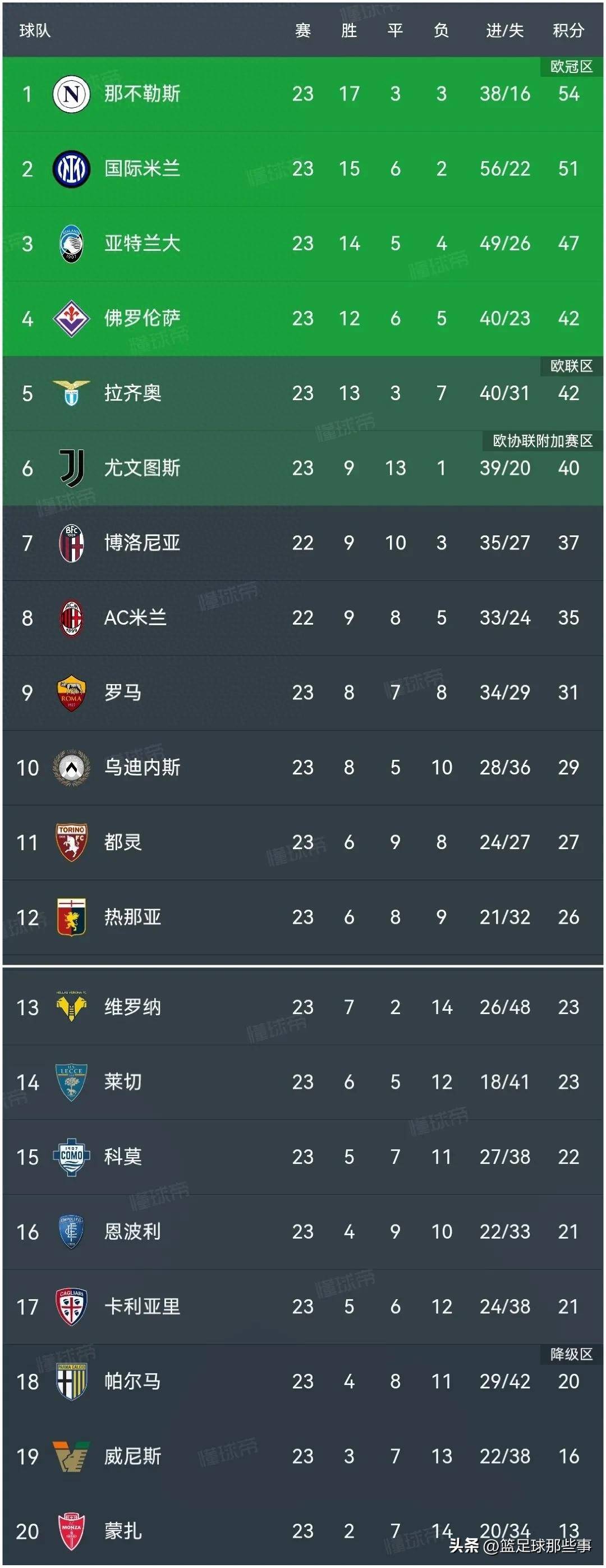The width and height of the screenshot is (606, 1568).
Task: Select the Atalanta team badge
Action: [x=71, y=244]
